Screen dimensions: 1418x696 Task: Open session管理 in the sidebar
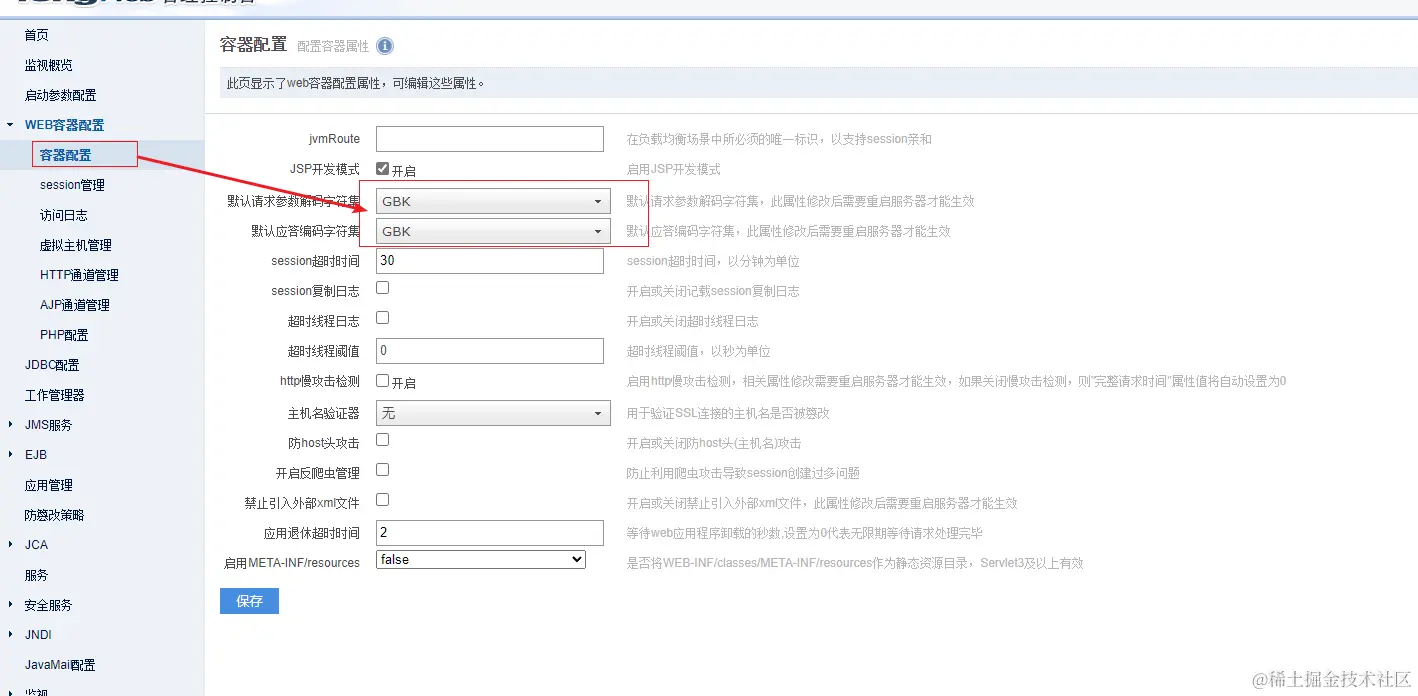[x=72, y=185]
